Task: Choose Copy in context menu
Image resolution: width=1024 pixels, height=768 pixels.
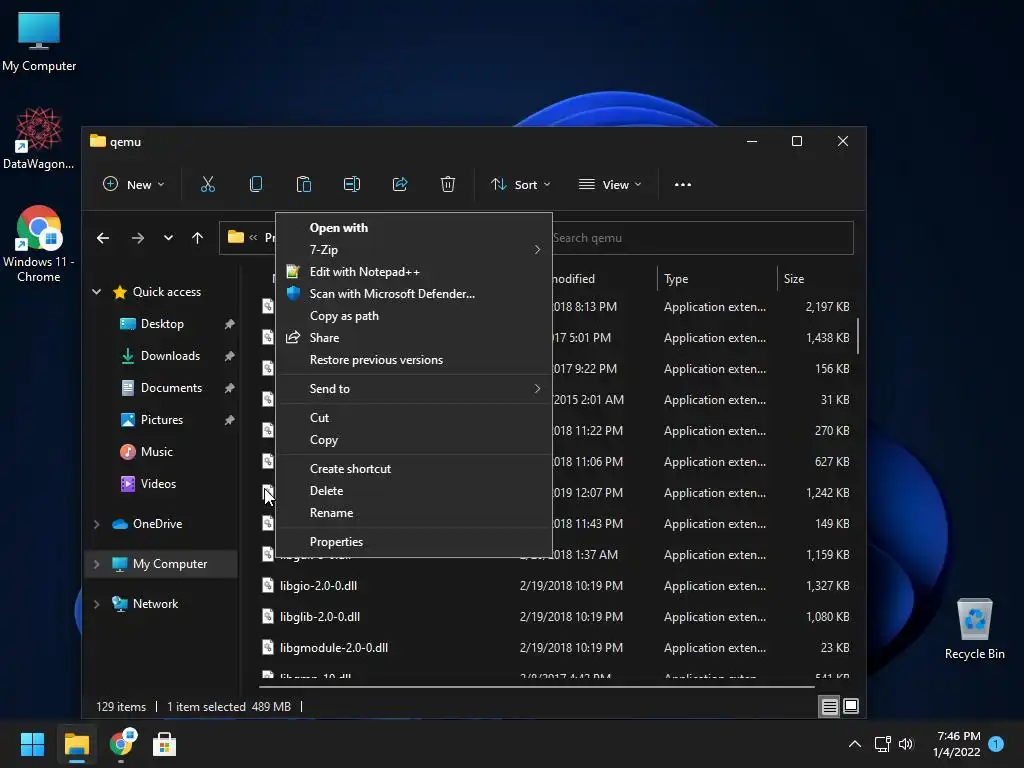Action: (x=414, y=440)
